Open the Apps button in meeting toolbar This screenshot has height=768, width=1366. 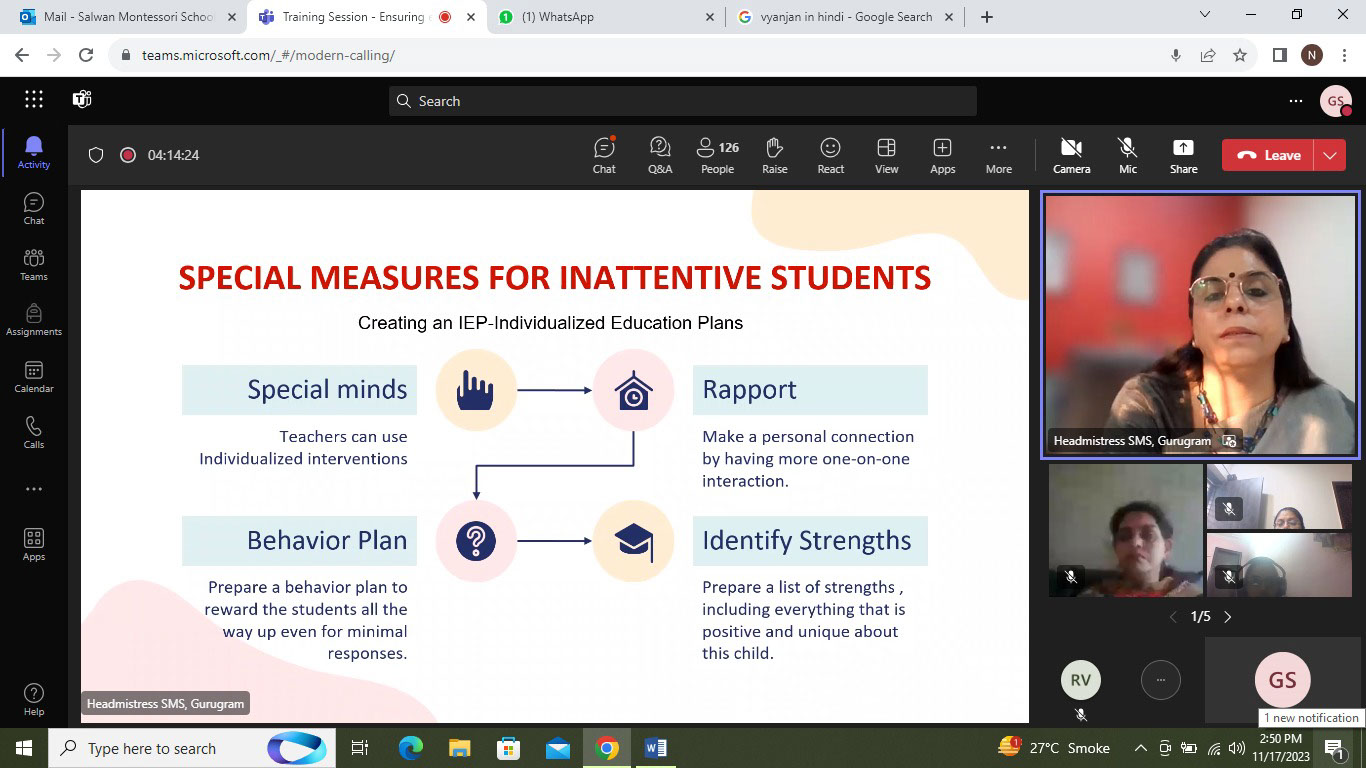coord(942,155)
